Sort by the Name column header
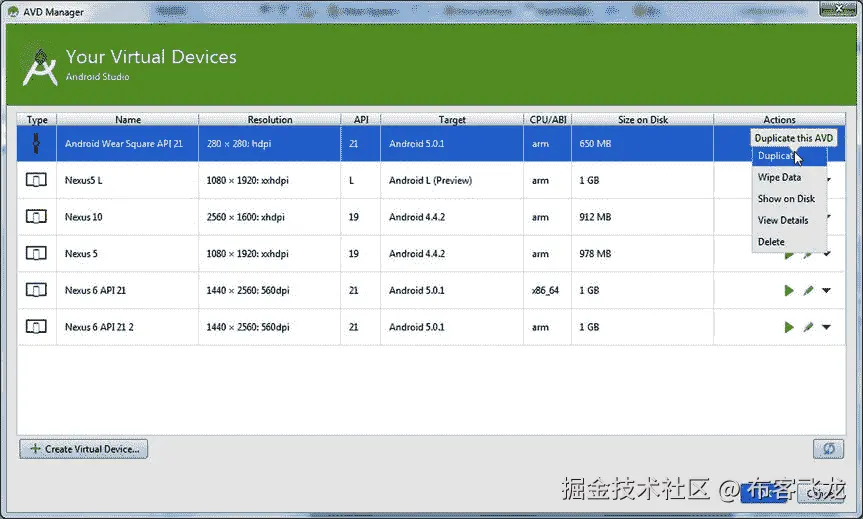 pos(128,119)
